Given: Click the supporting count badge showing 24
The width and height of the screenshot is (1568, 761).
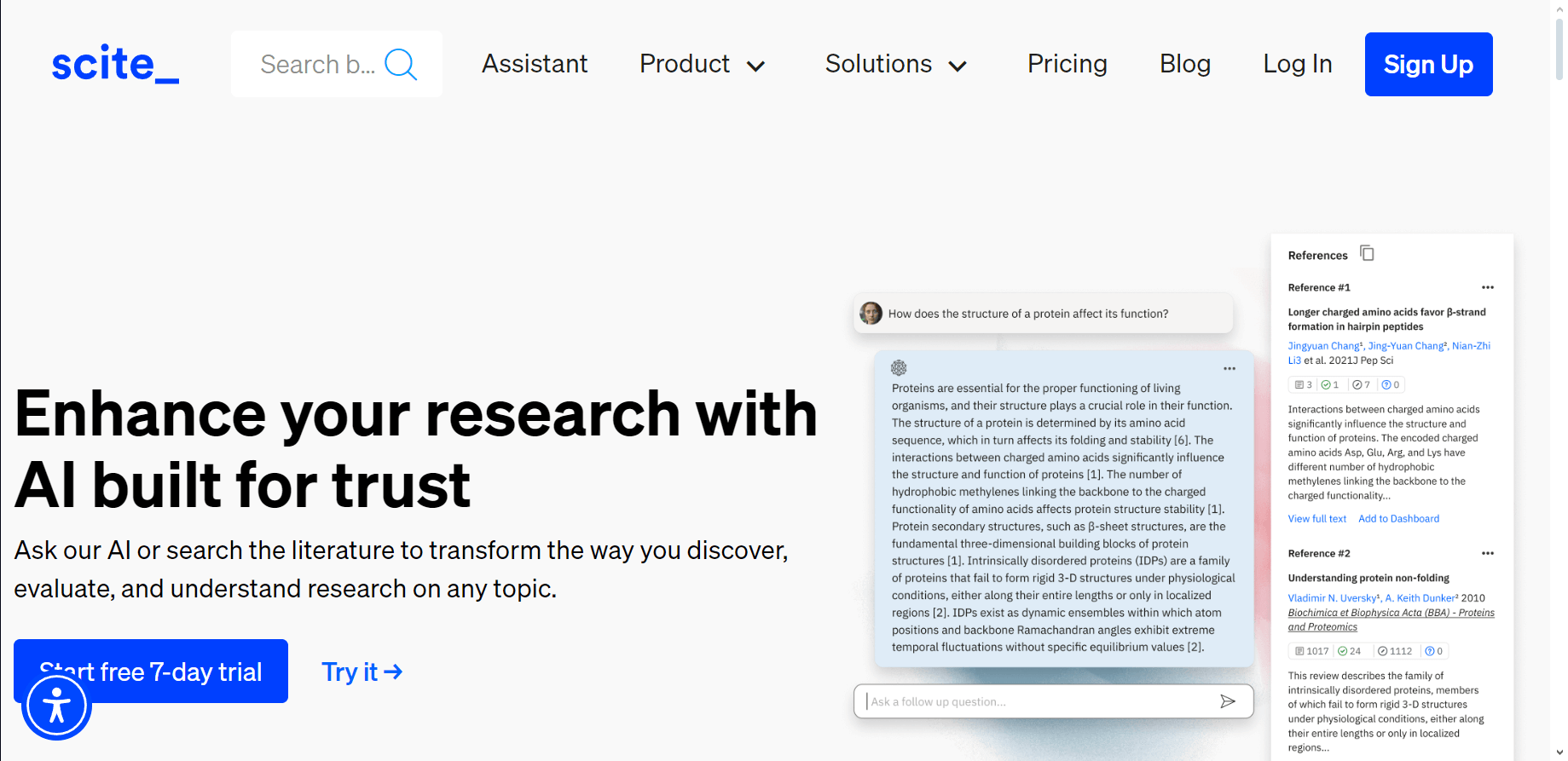Looking at the screenshot, I should pos(1350,651).
